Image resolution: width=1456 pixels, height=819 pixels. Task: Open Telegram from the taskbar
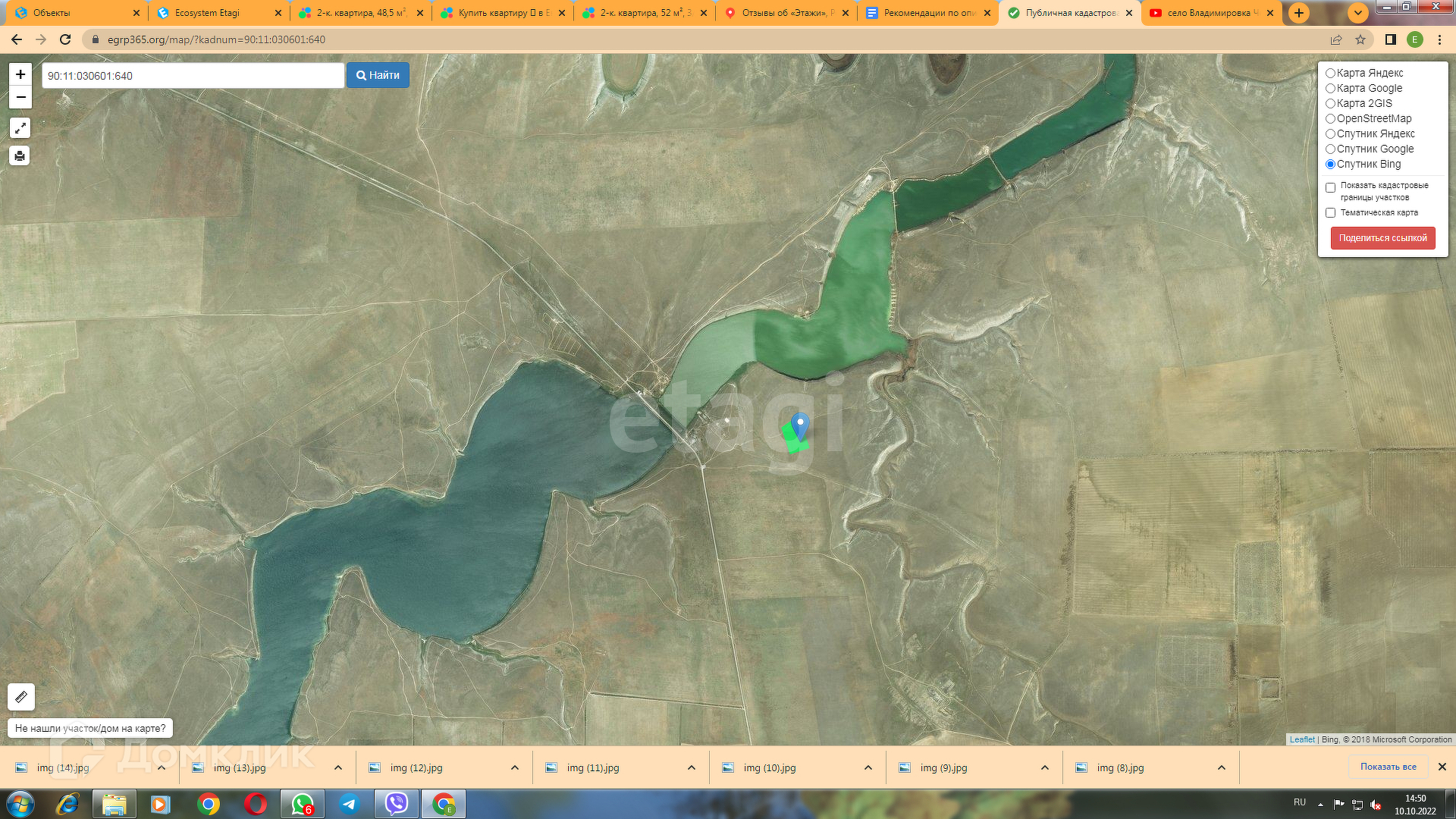click(349, 804)
